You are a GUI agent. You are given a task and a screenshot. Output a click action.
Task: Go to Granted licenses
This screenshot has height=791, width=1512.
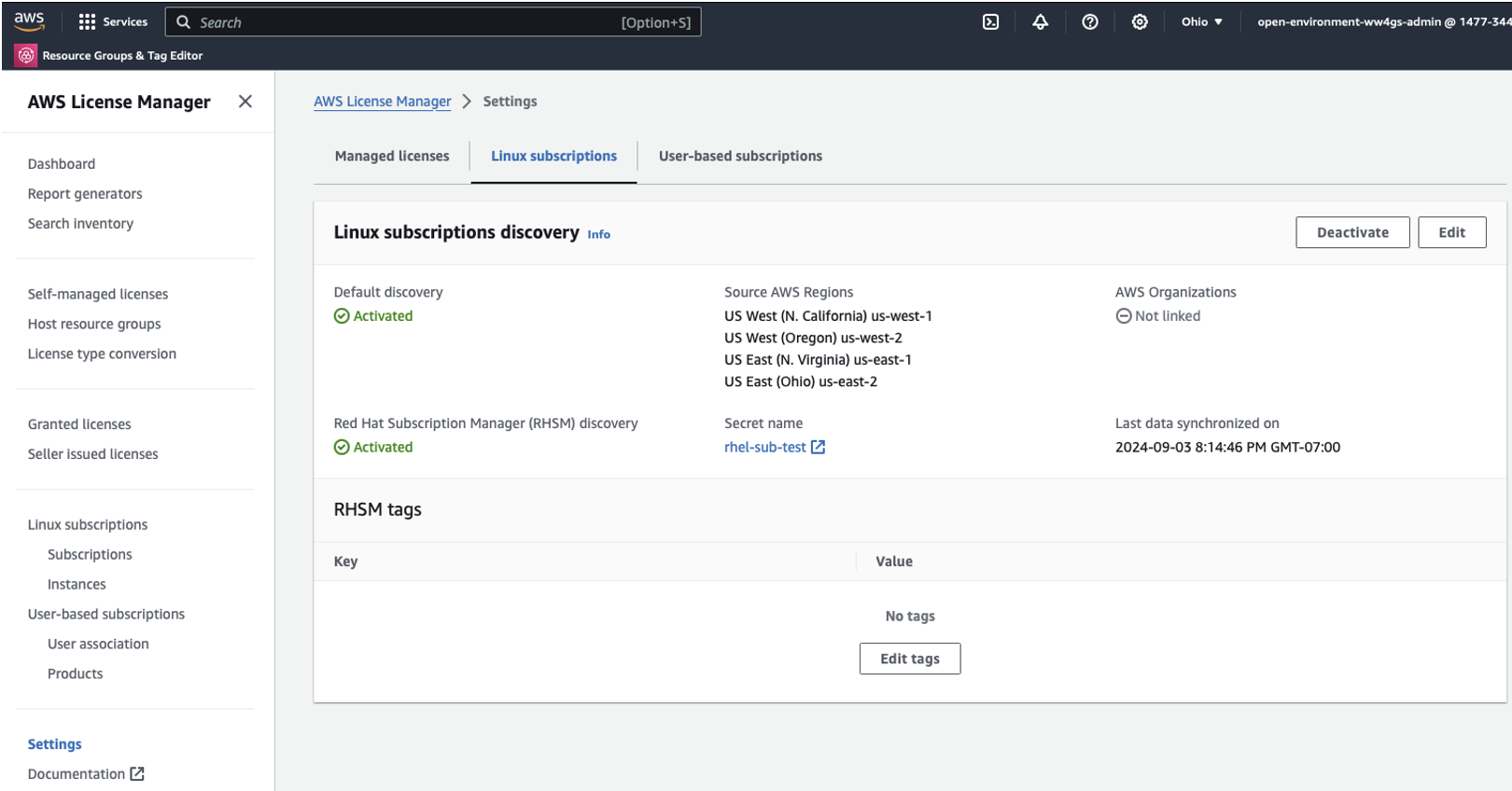click(x=79, y=423)
